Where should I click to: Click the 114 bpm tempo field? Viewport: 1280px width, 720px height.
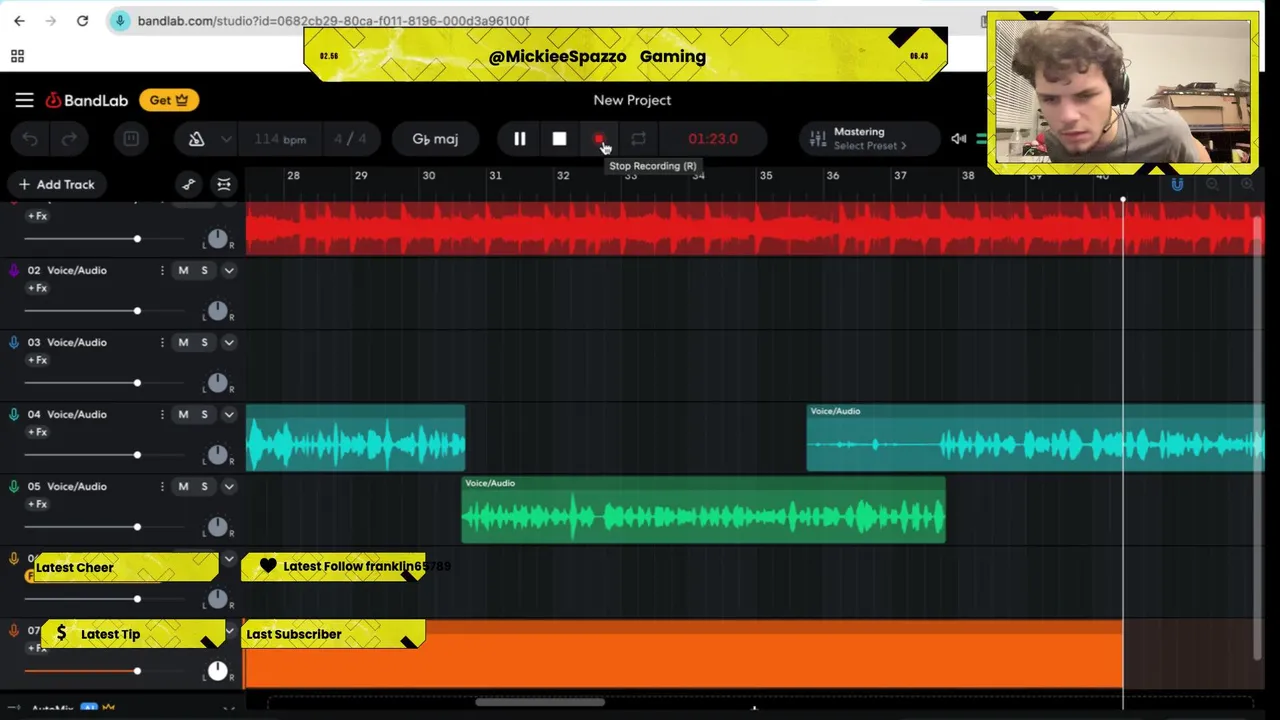click(x=280, y=139)
